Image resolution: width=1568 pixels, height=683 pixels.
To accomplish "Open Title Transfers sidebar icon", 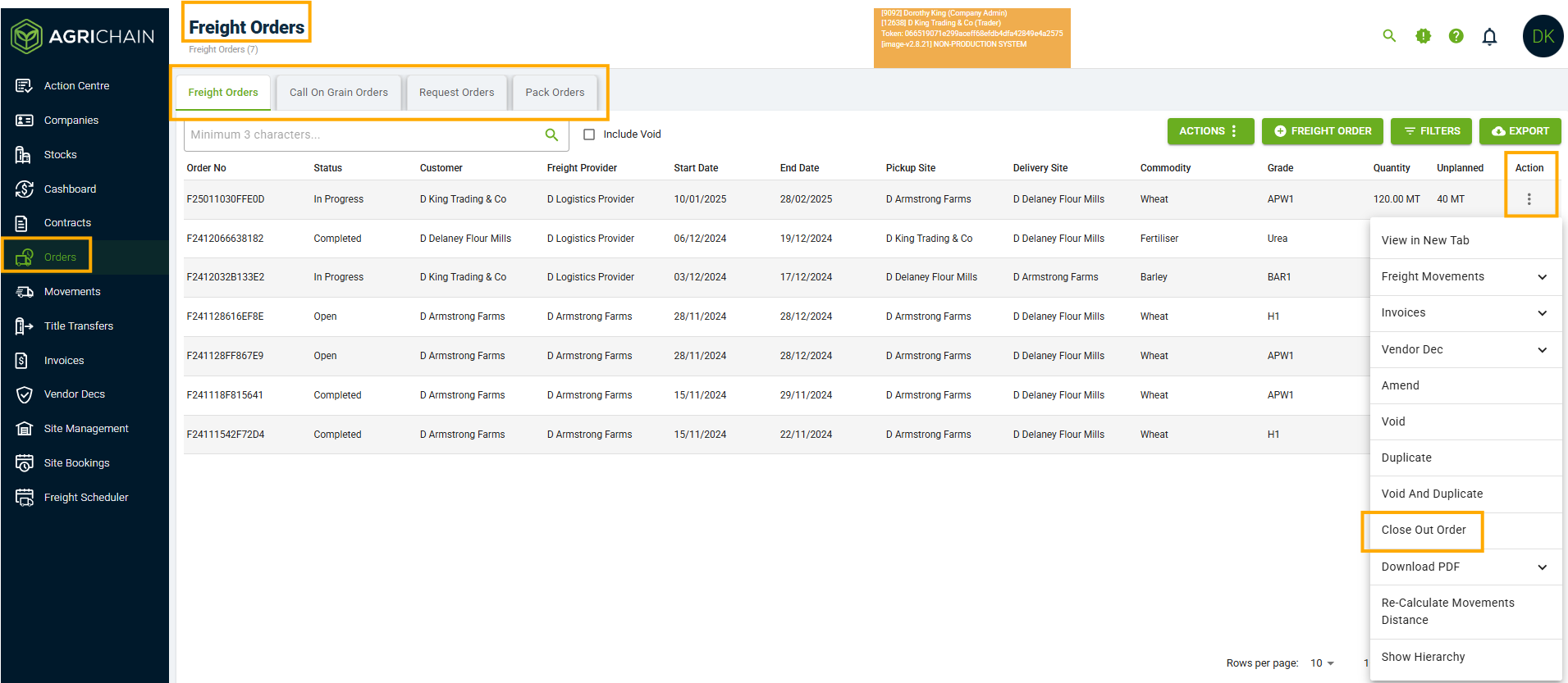I will pos(25,326).
